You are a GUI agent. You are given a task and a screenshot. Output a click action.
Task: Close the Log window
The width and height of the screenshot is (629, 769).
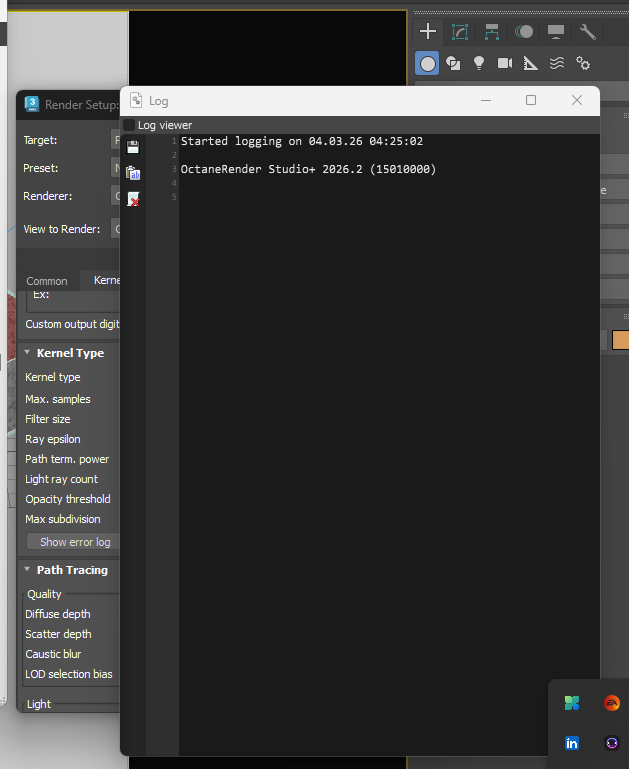[x=577, y=101]
